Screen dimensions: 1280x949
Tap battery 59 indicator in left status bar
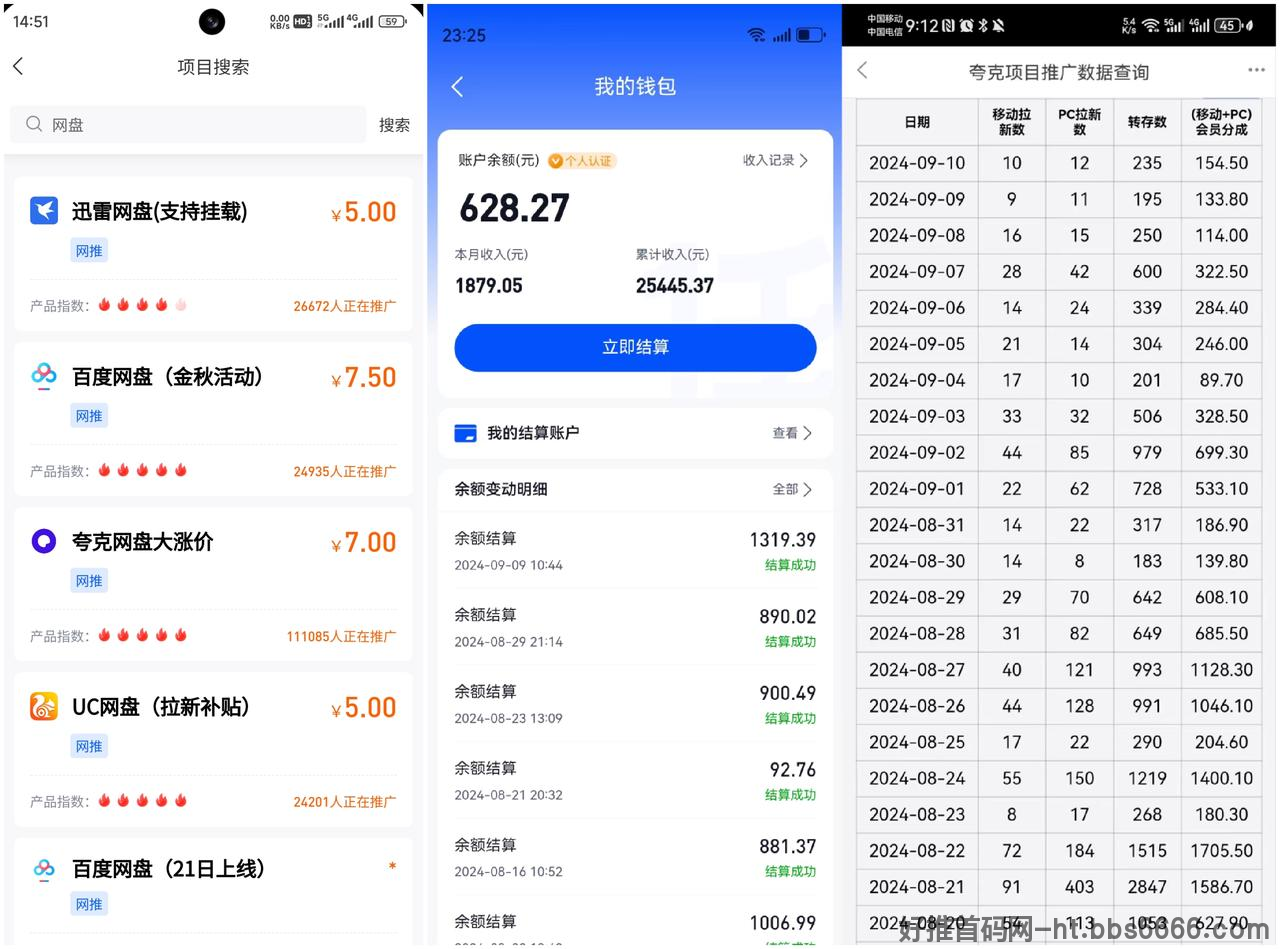393,21
